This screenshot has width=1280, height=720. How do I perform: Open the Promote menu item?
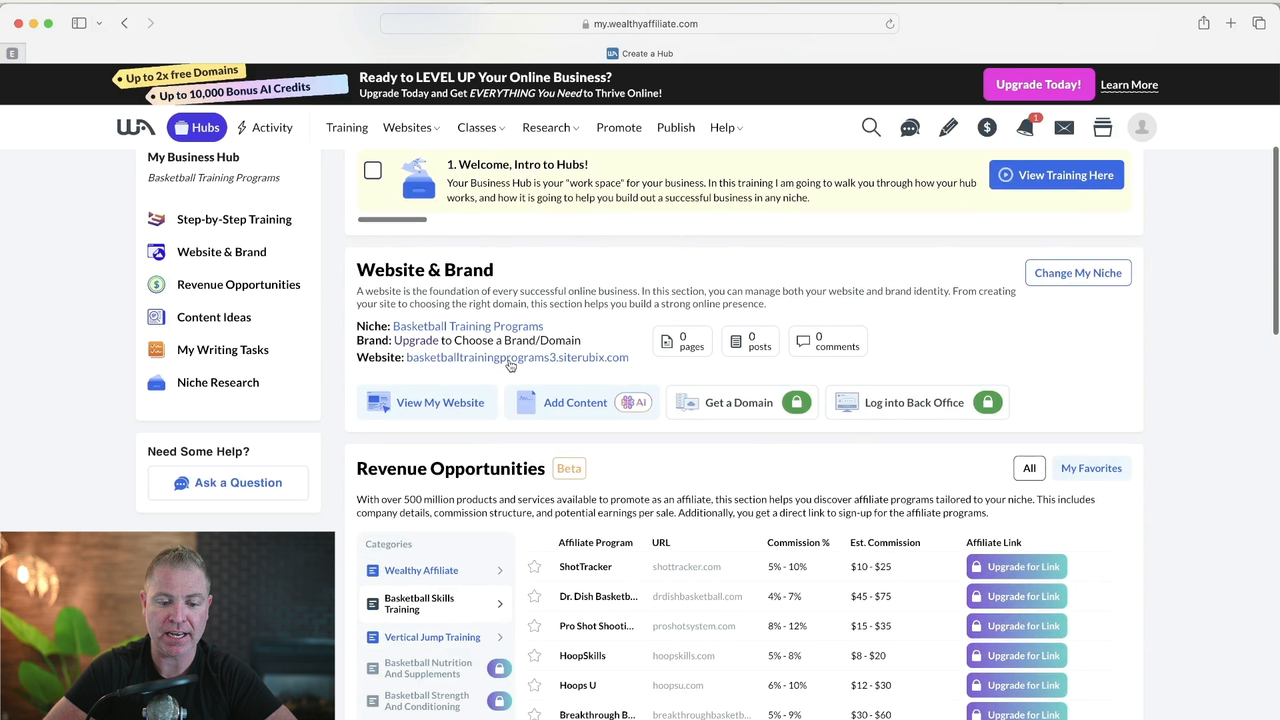click(619, 127)
